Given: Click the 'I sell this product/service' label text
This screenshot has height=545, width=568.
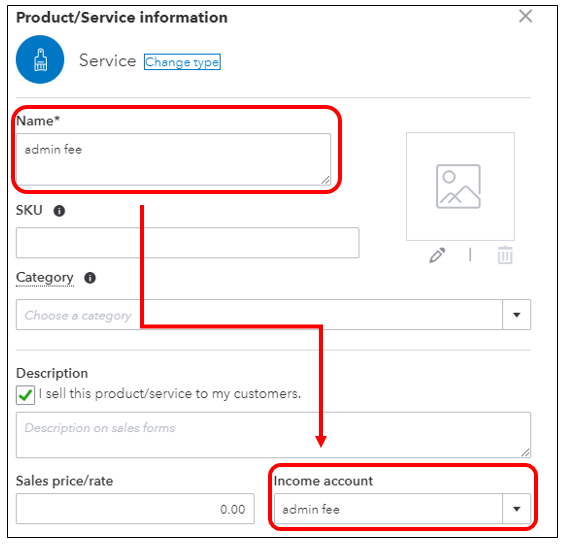Looking at the screenshot, I should pyautogui.click(x=170, y=394).
